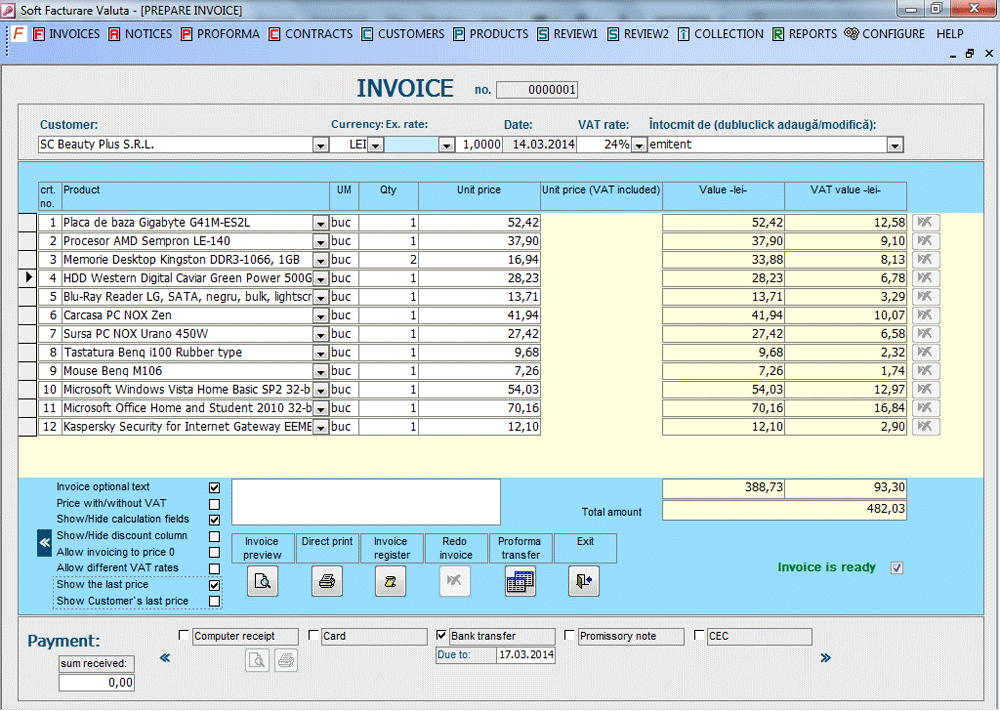Enable Allow different VAT rates checkbox

click(214, 569)
